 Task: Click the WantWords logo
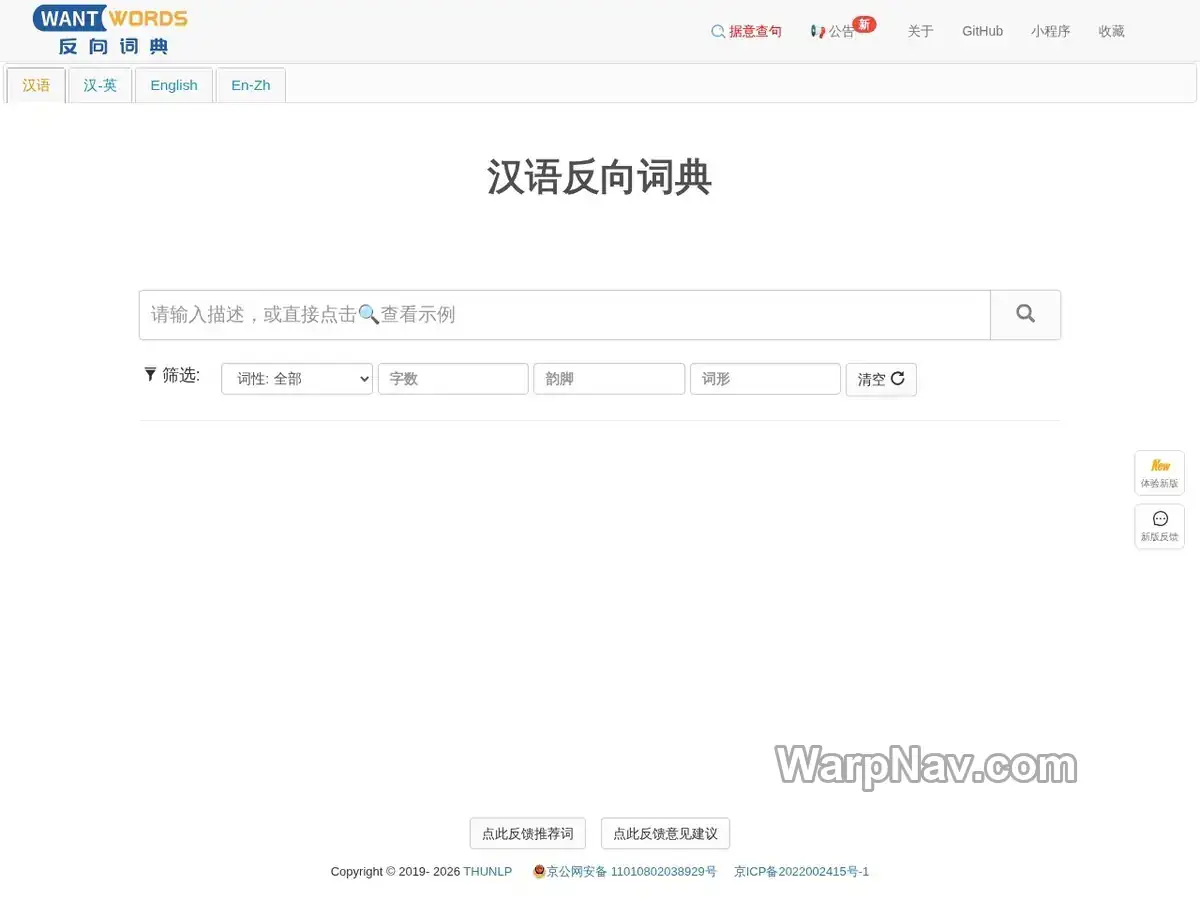point(110,30)
